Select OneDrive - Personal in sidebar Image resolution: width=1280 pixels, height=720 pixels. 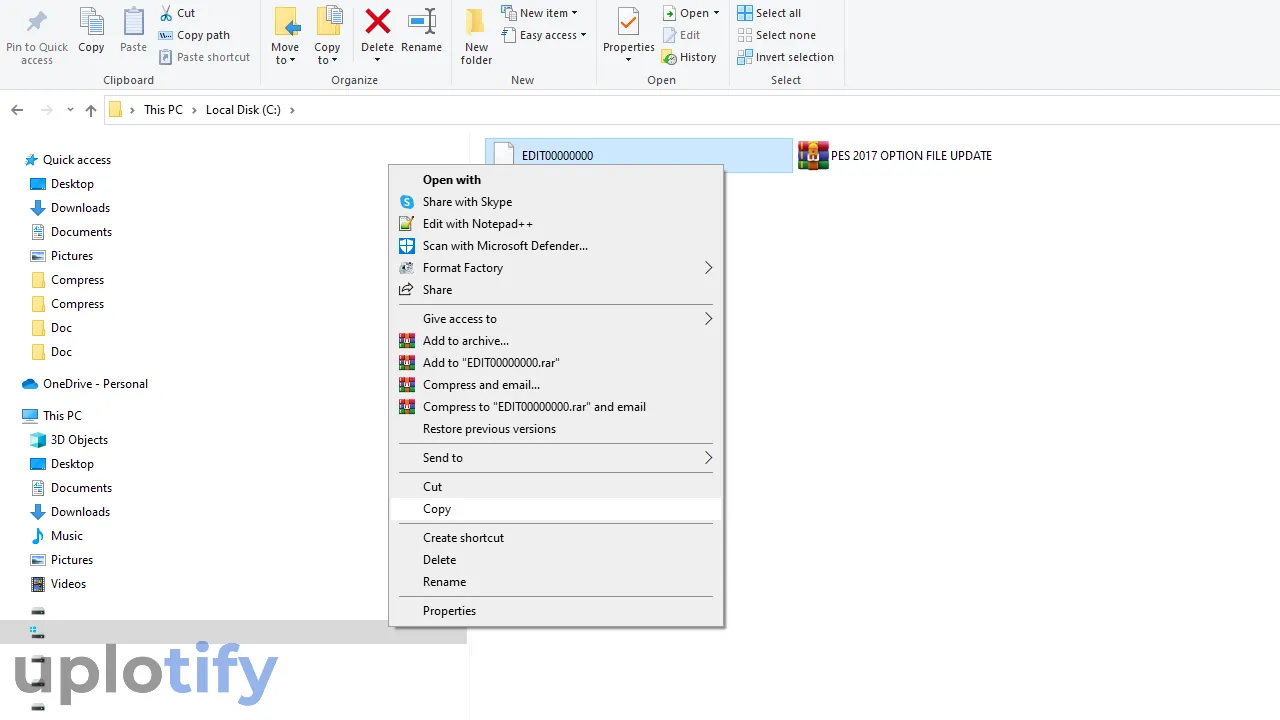tap(95, 384)
